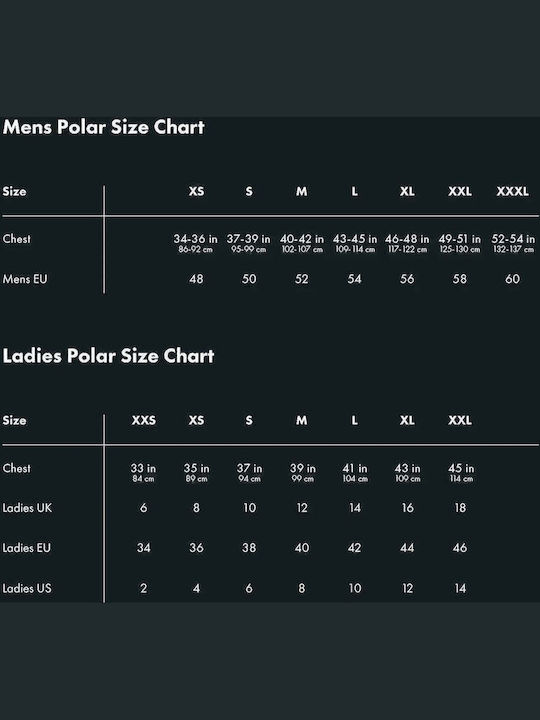Click the Ladies UK row label
The height and width of the screenshot is (720, 540).
(27, 507)
